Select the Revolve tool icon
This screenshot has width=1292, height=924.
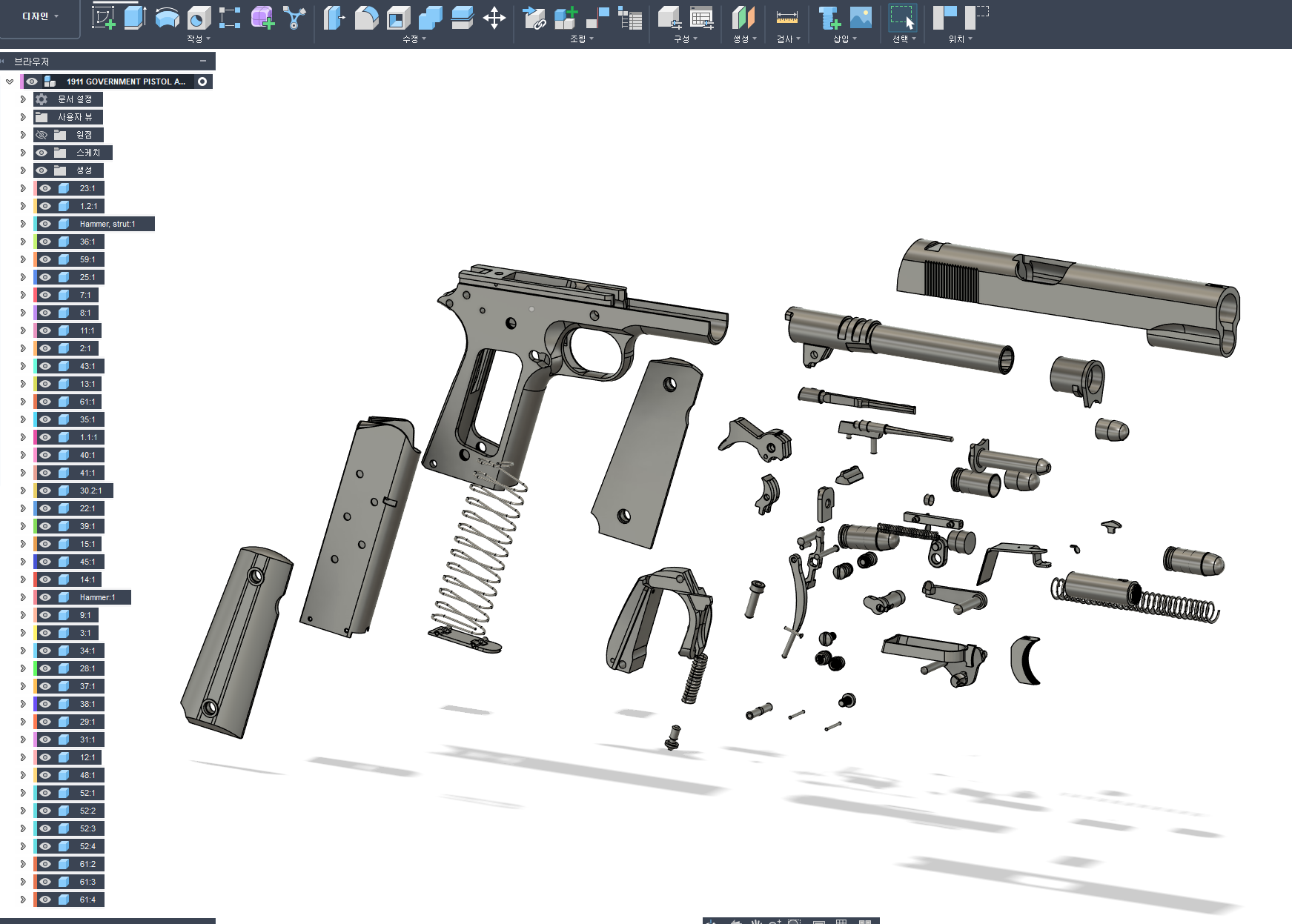pos(167,18)
